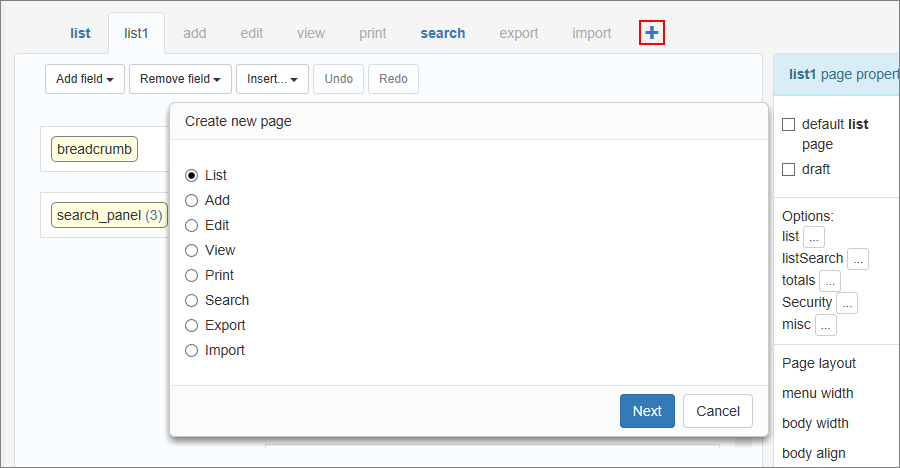Switch to the search tab

[x=442, y=33]
